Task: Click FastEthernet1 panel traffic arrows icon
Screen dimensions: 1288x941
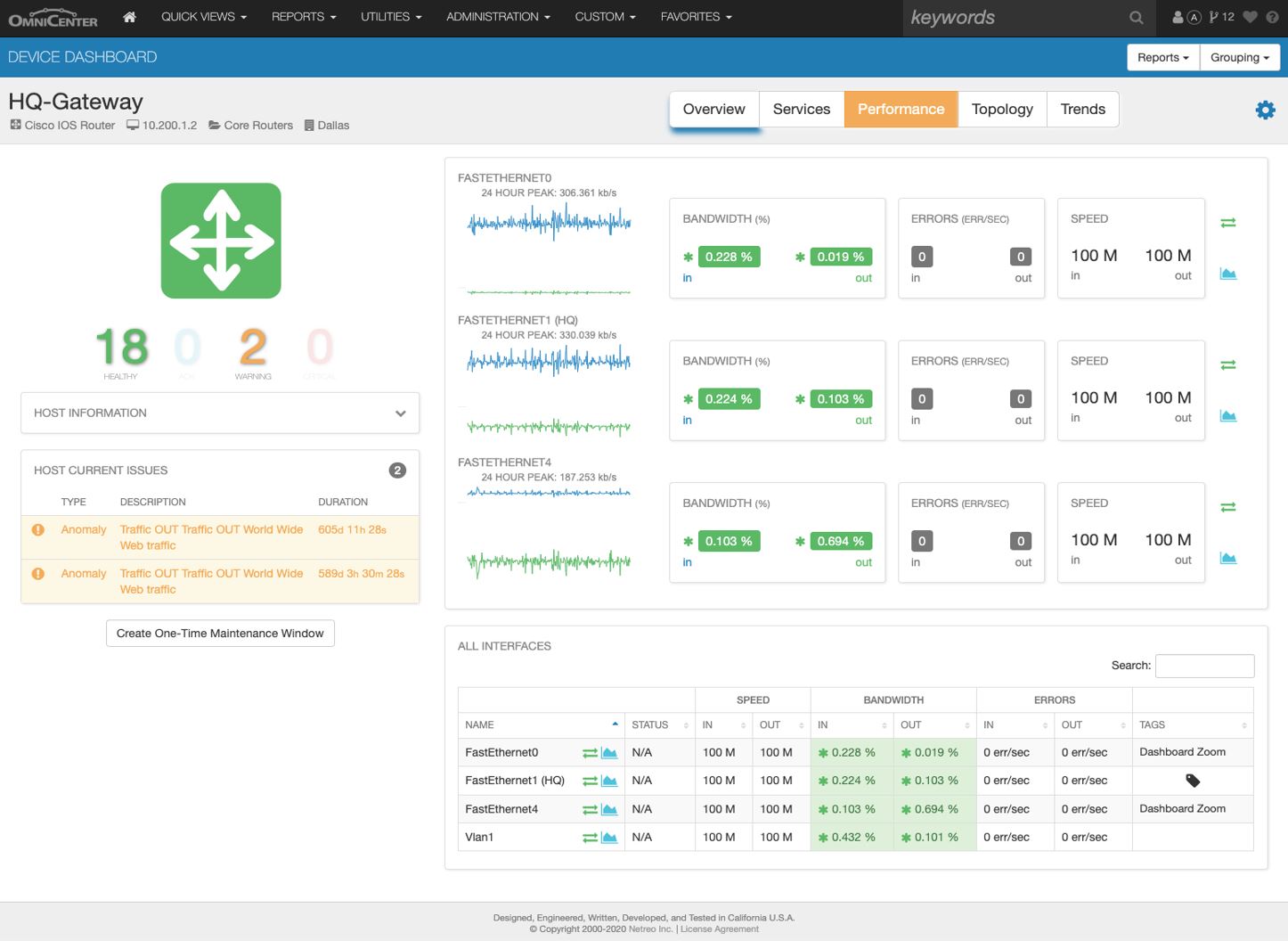Action: tap(1227, 364)
